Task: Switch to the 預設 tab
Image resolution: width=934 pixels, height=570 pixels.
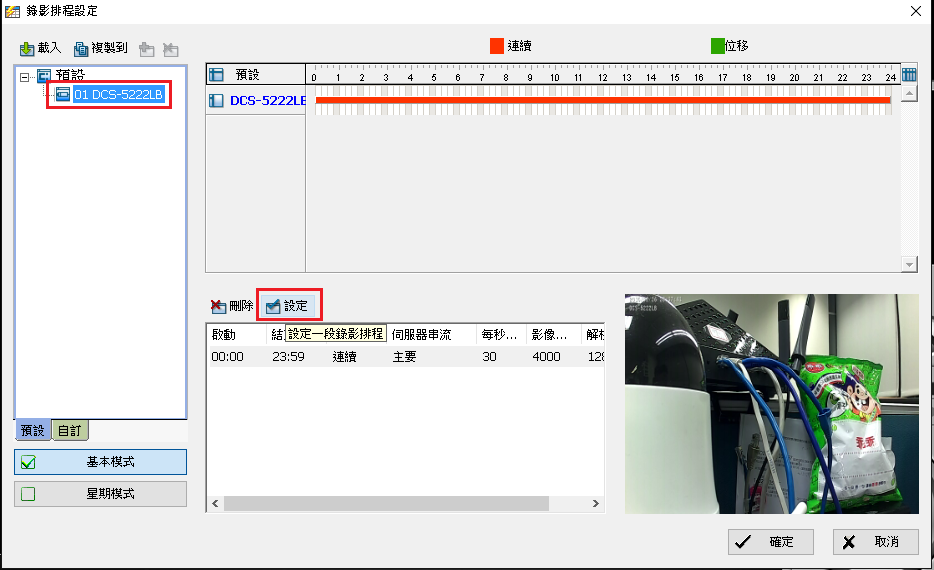Action: pos(33,431)
